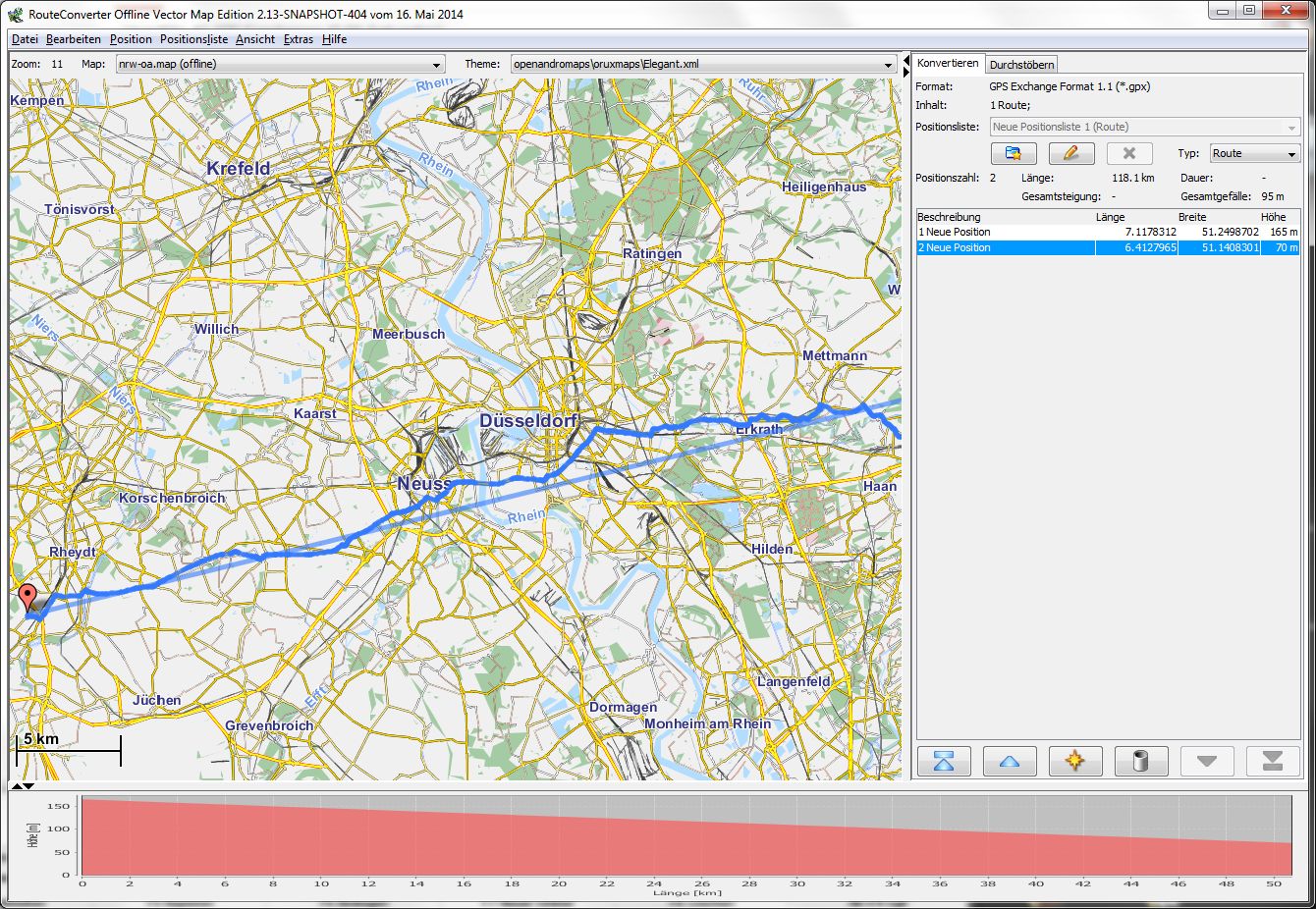Switch to the Durchstöbern tab
This screenshot has width=1316, height=909.
[1021, 65]
